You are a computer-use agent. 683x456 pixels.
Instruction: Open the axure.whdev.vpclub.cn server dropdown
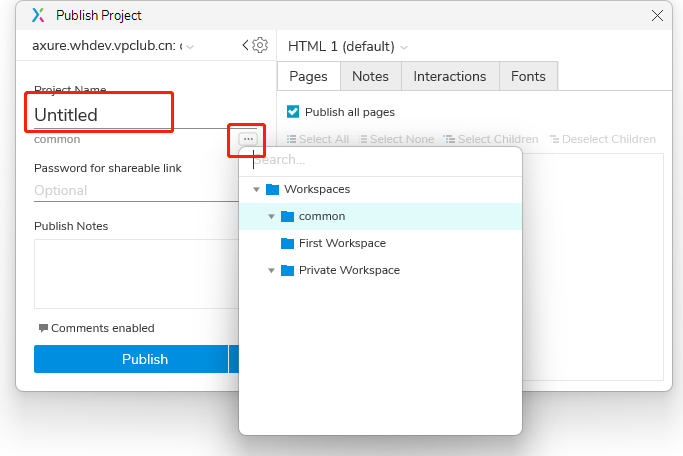112,46
